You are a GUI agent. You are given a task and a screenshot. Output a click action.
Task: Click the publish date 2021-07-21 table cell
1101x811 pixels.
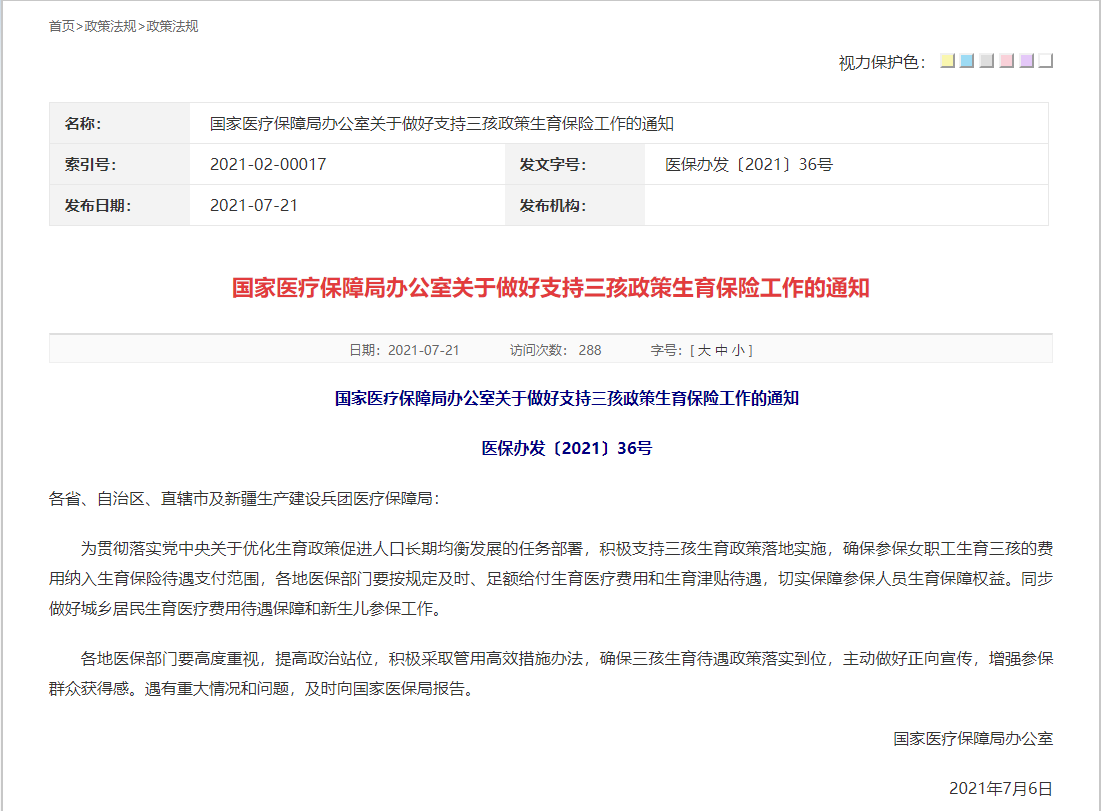tap(254, 206)
